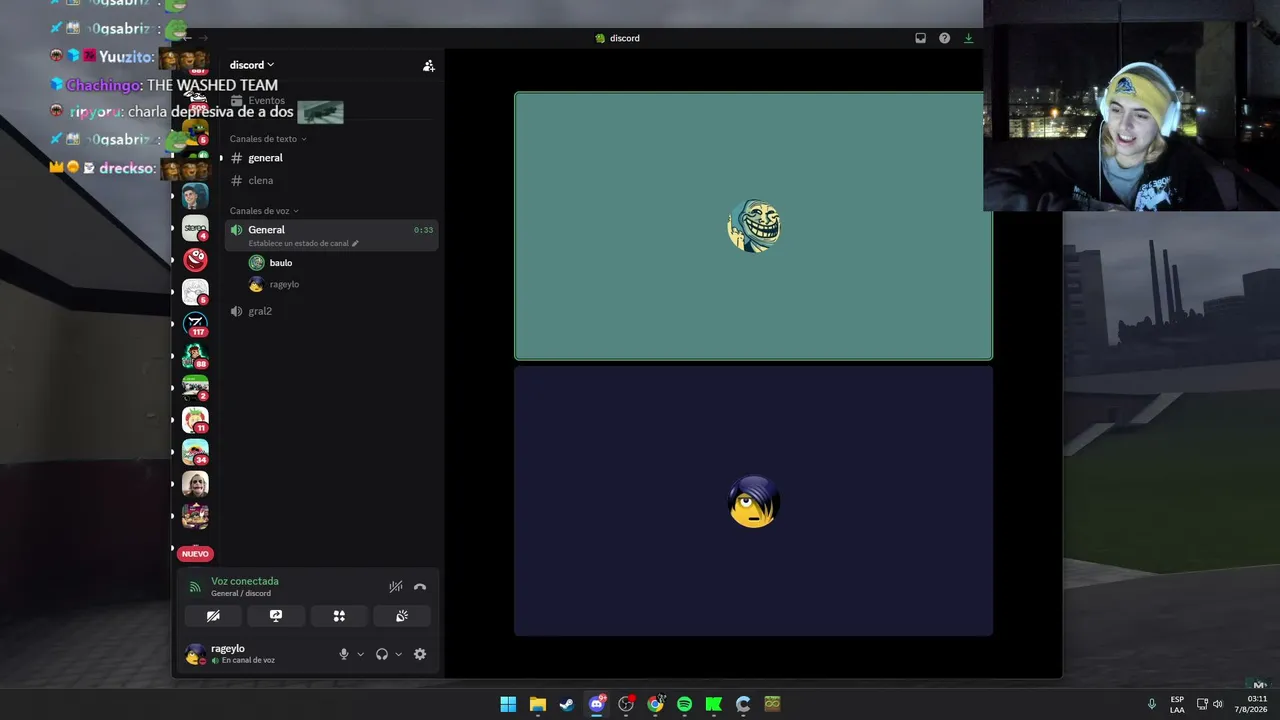Open user settings gear icon
1280x720 pixels.
point(420,654)
